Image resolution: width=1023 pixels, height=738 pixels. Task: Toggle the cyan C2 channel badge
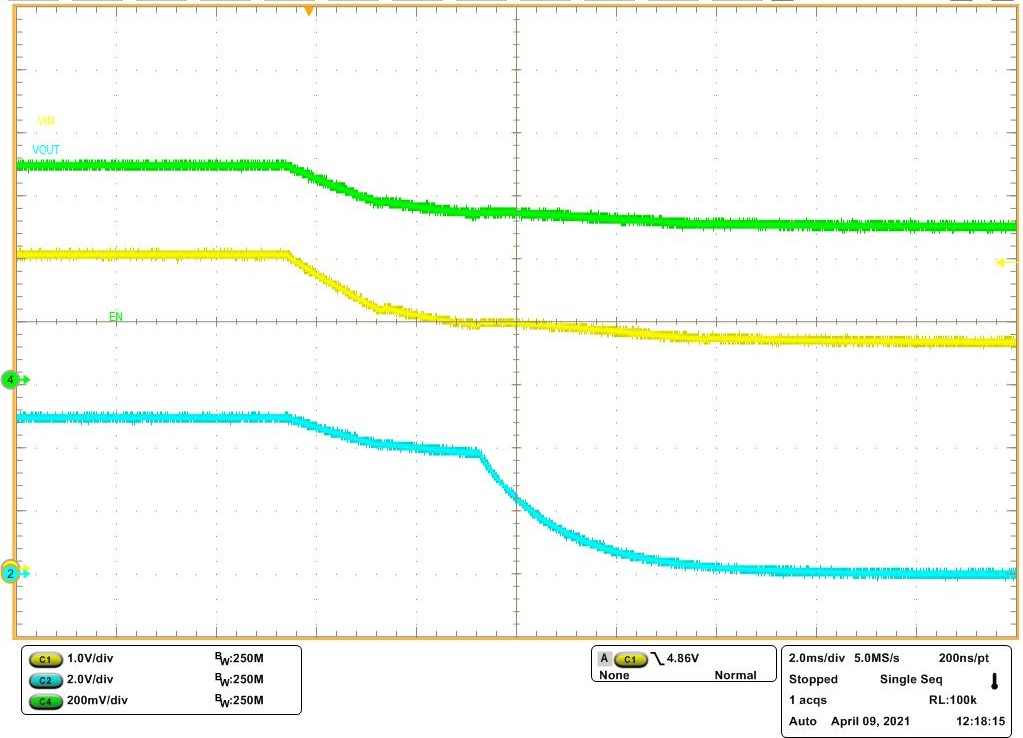tap(44, 680)
